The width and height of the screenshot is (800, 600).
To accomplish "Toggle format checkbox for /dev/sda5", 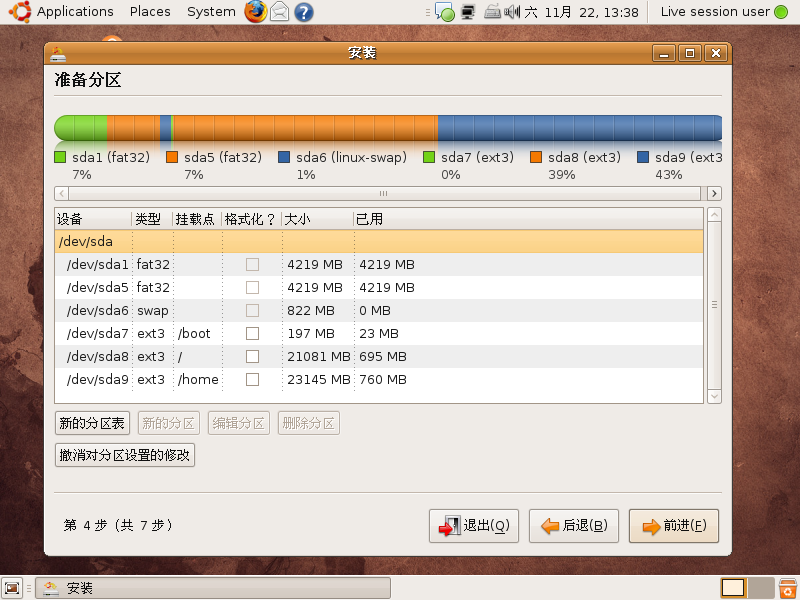I will click(x=252, y=287).
